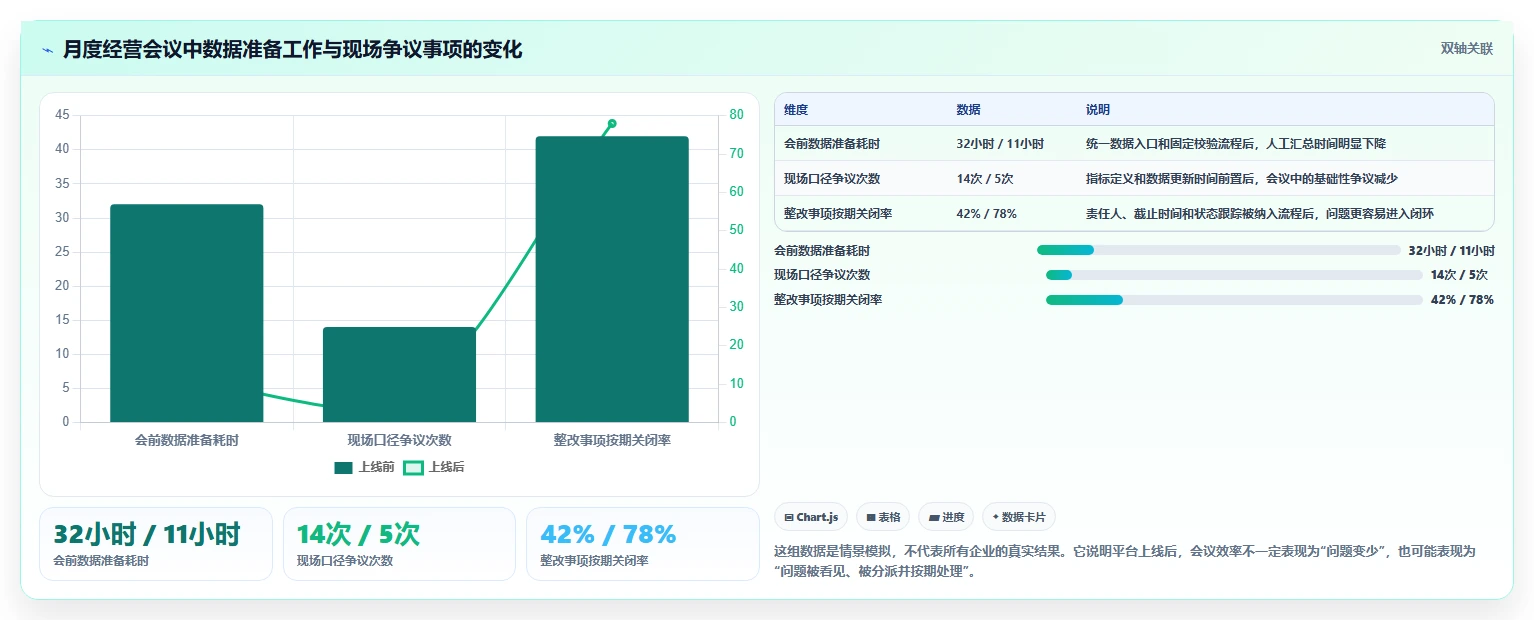Click table cell 14次 / 5次
Viewport: 1534px width, 620px height.
pos(985,179)
